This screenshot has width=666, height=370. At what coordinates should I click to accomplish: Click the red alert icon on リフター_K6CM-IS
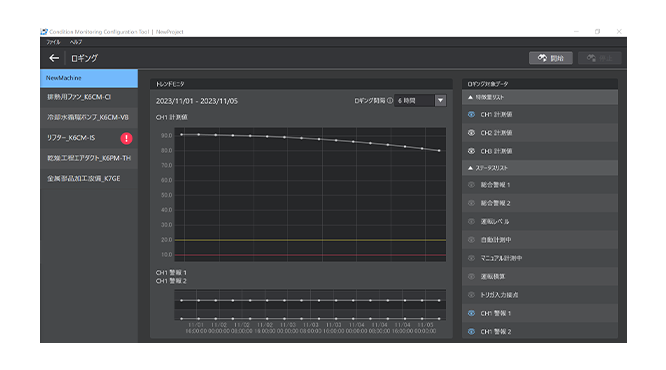click(x=126, y=138)
